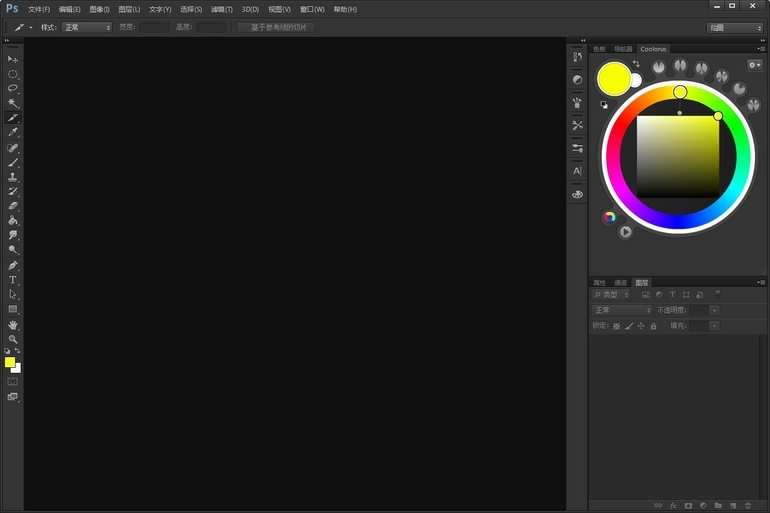
Task: Choose the Clone Stamp tool
Action: coord(13,177)
